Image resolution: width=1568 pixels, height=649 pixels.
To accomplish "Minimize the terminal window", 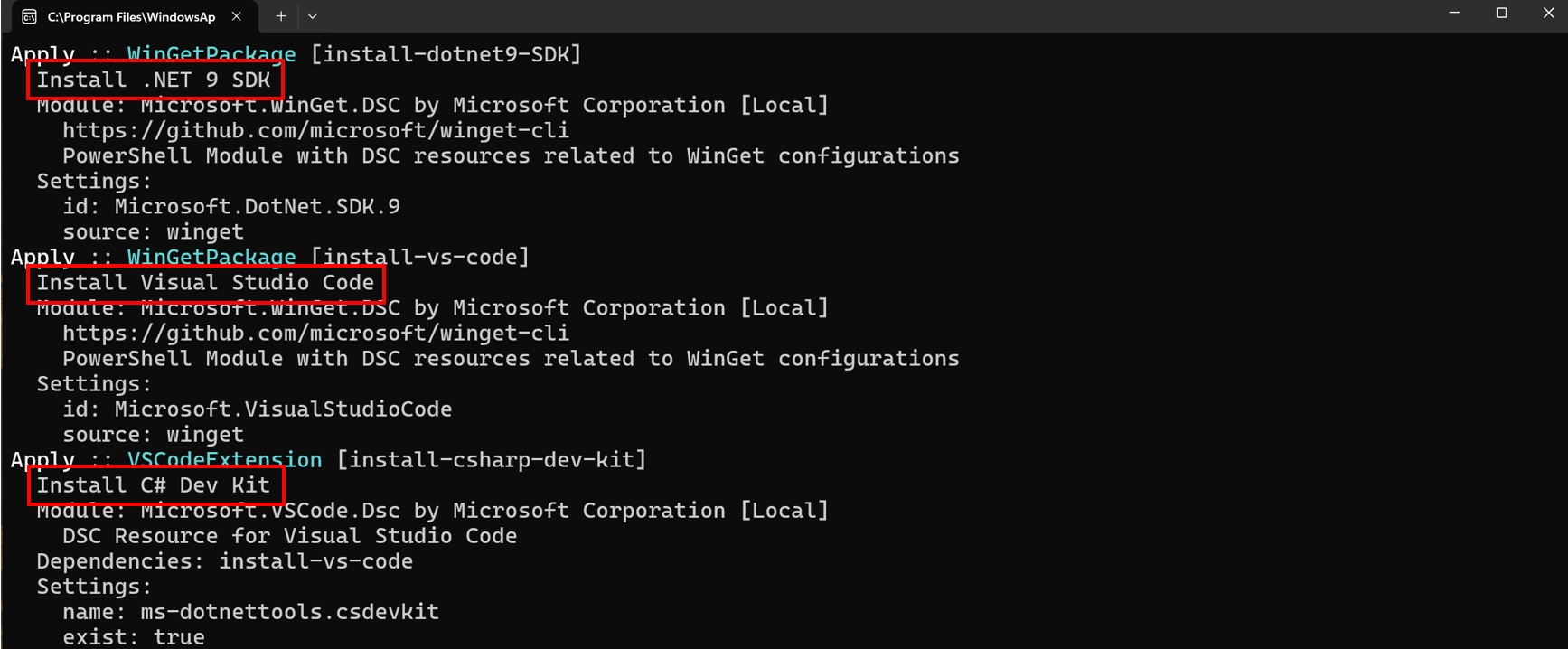I will coord(1454,13).
